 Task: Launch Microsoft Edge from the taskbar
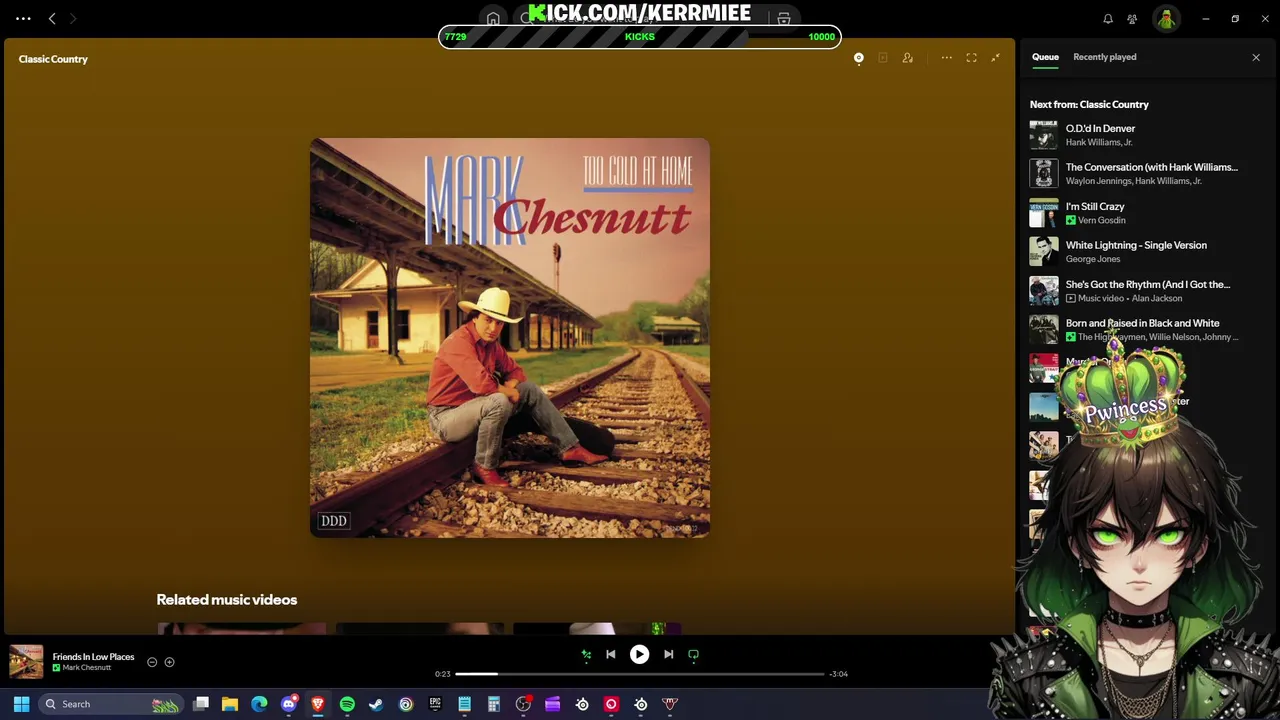tap(259, 704)
